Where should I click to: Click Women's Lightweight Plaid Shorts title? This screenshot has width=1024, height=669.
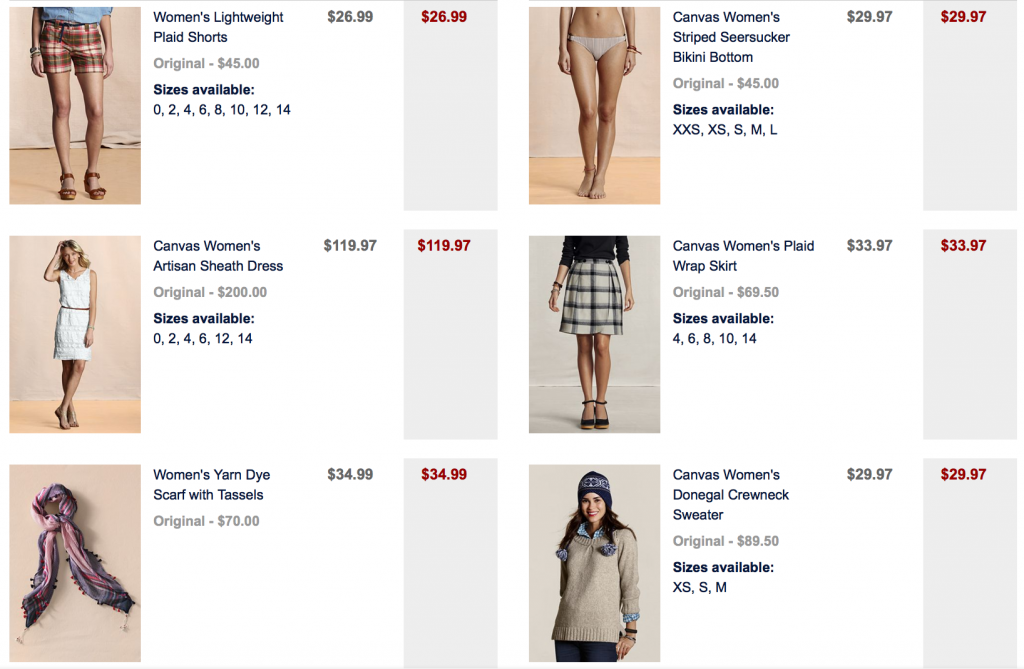pyautogui.click(x=218, y=27)
